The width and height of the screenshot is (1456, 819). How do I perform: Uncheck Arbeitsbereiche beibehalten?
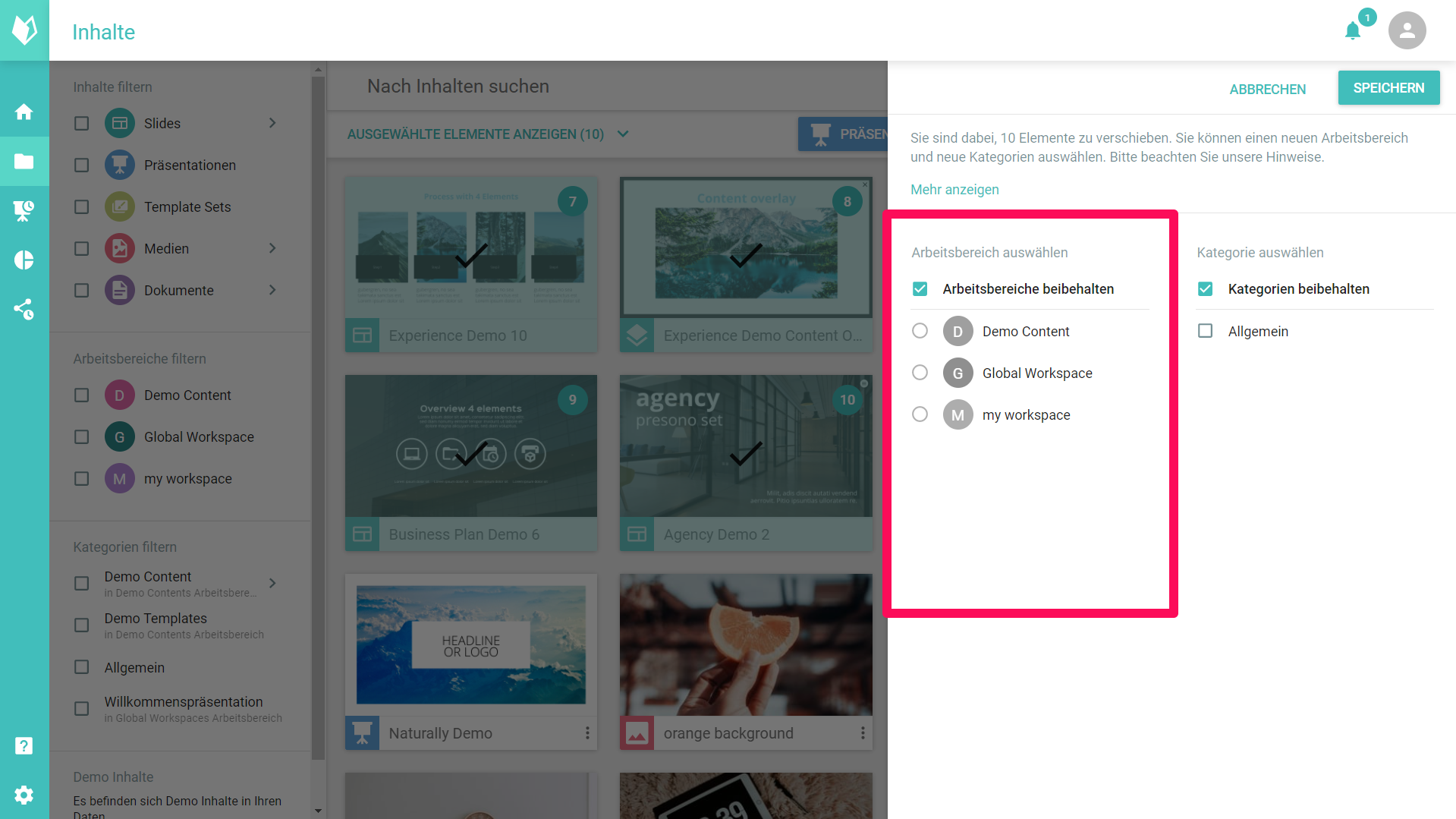click(x=920, y=289)
